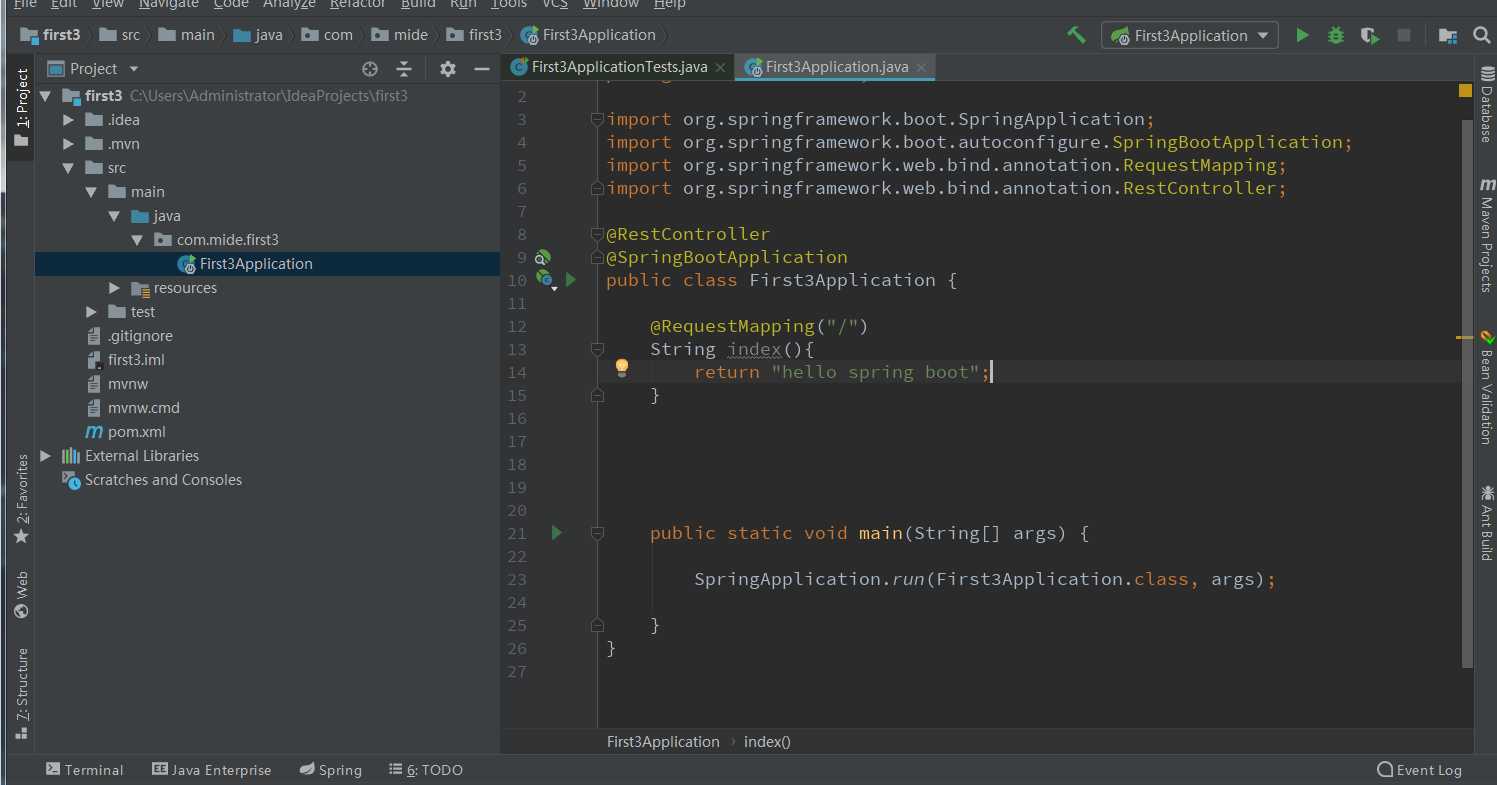Screen dimensions: 1497x785
Task: Open the Event Log panel
Action: 1419,770
